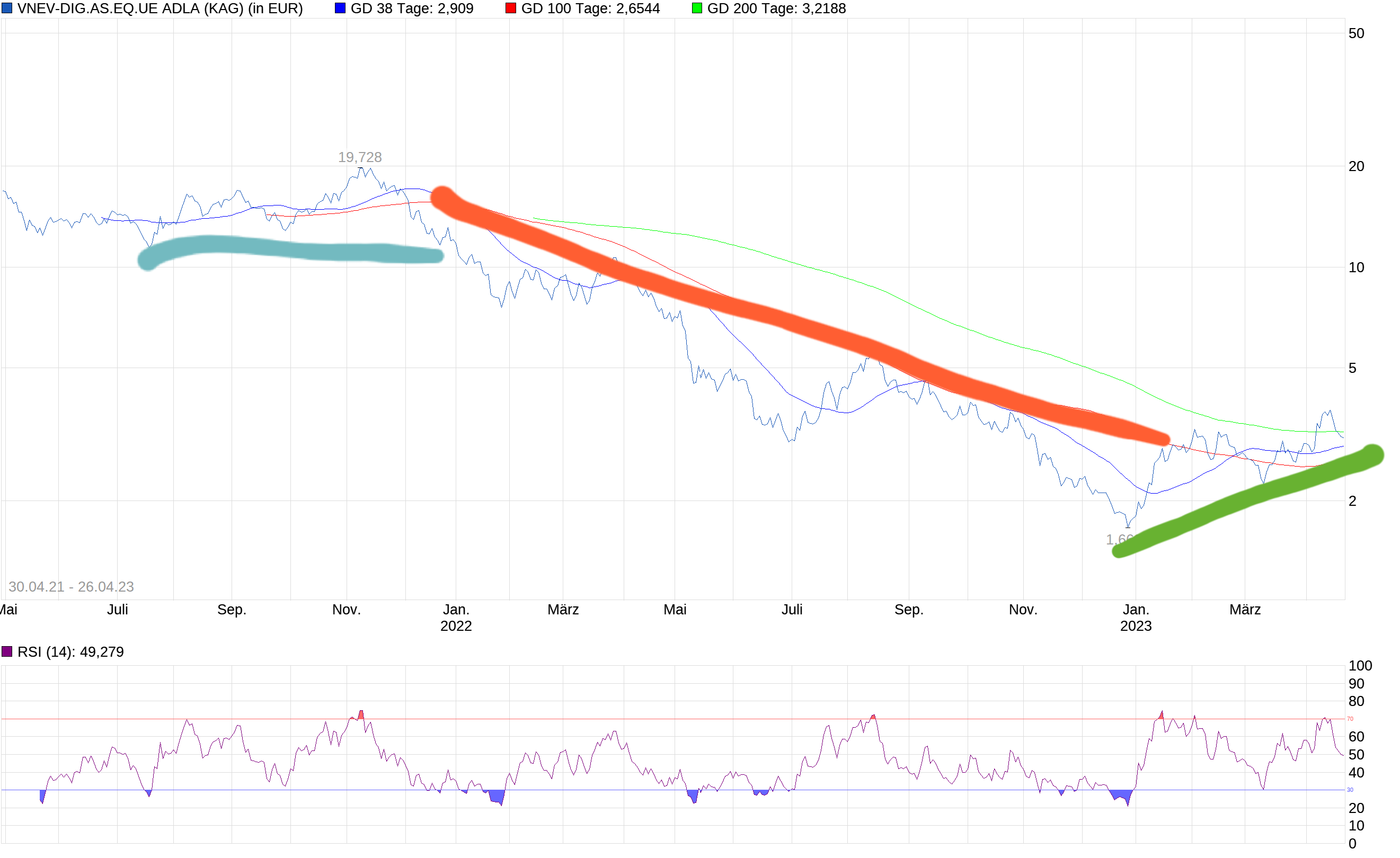Click the 19,728 high price label
This screenshot has width=1400, height=858.
click(x=360, y=157)
